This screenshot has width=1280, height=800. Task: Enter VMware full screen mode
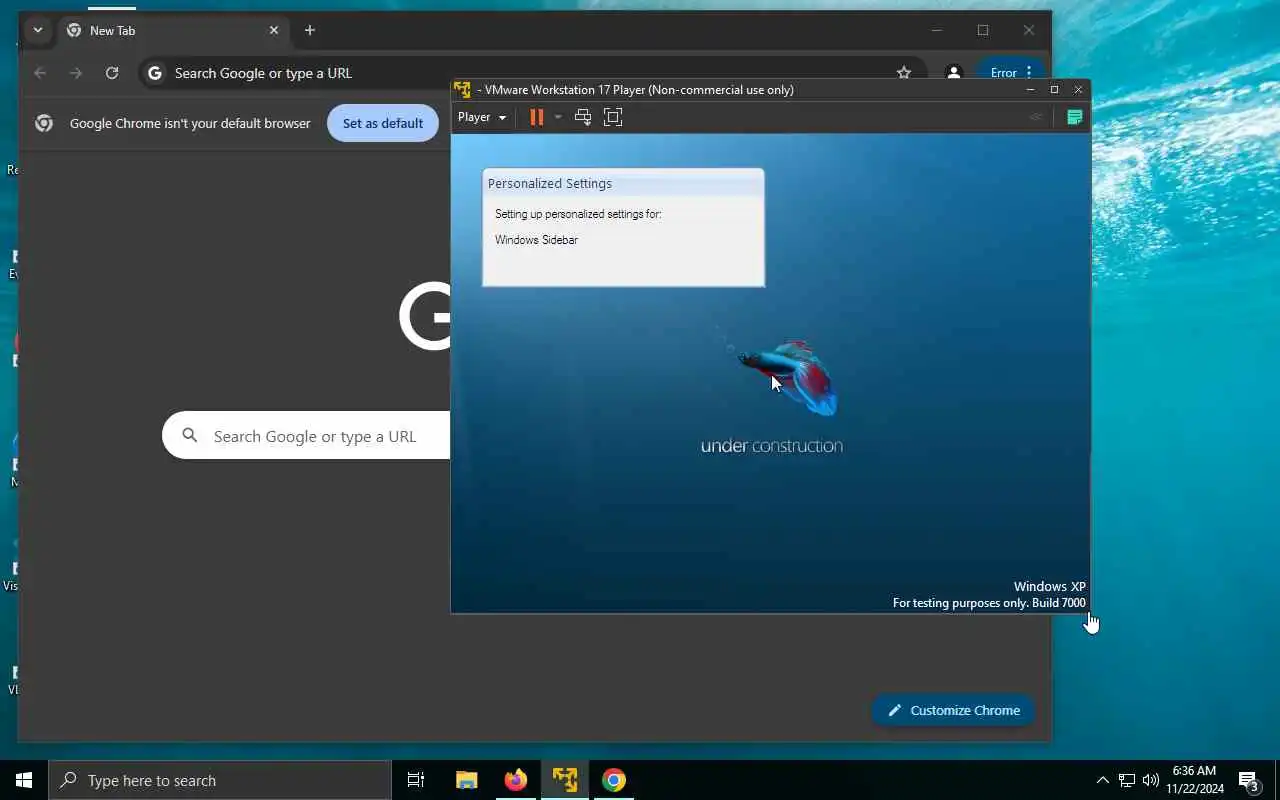(x=613, y=117)
